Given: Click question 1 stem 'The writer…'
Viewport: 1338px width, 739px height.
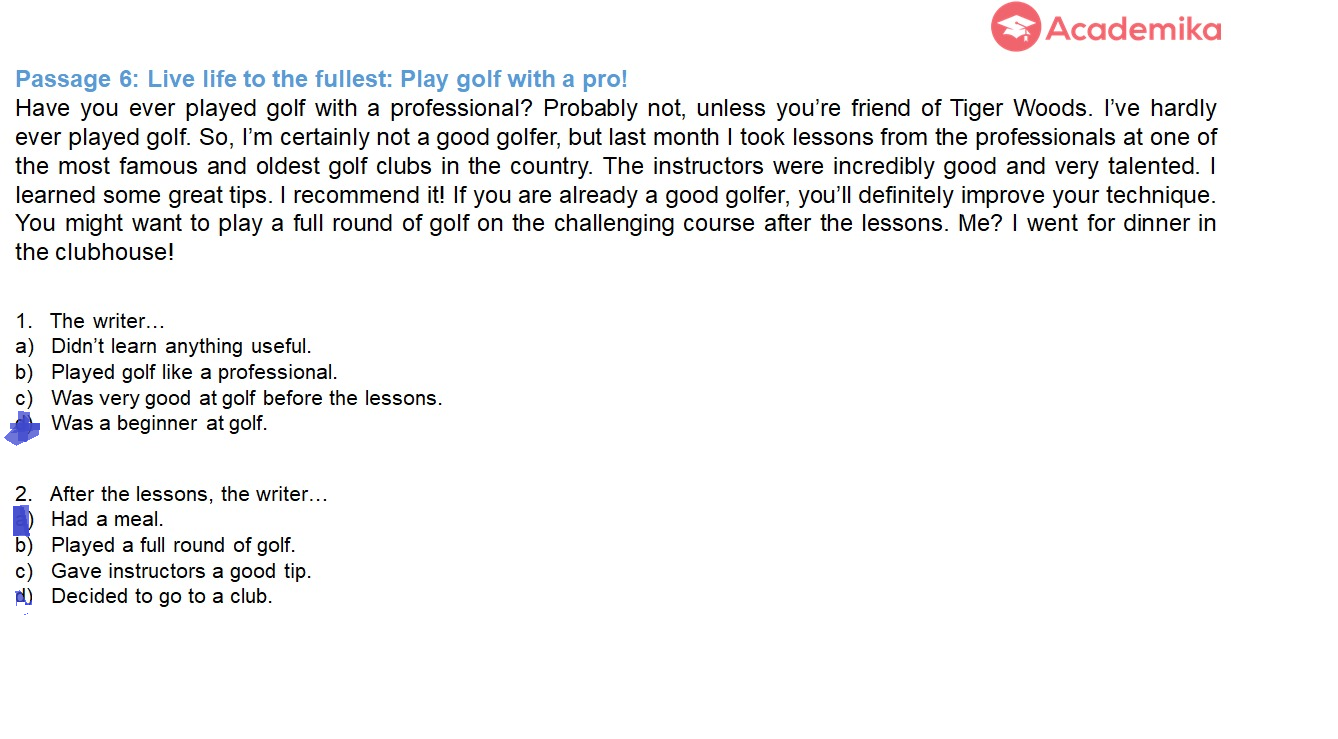Looking at the screenshot, I should tap(107, 321).
